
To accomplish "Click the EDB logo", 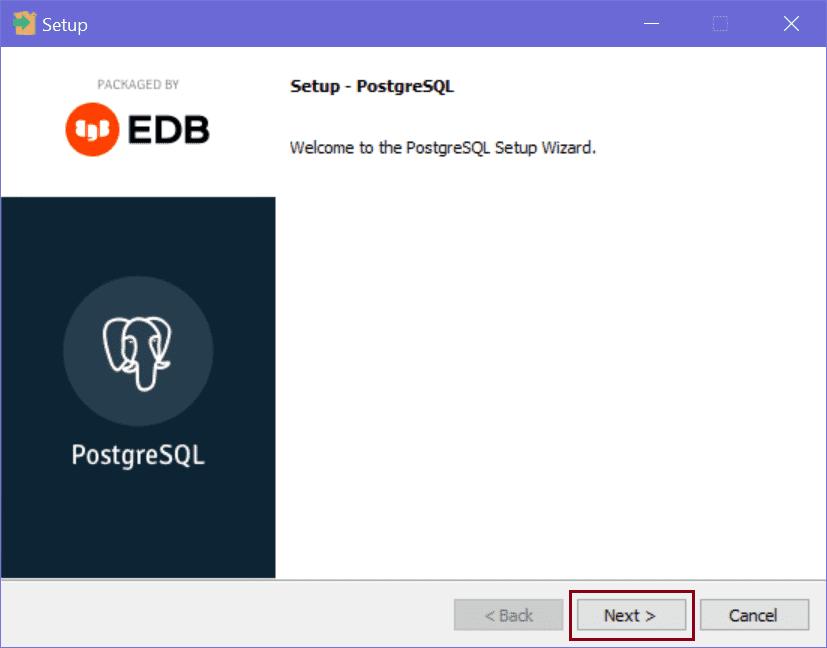I will click(x=138, y=128).
